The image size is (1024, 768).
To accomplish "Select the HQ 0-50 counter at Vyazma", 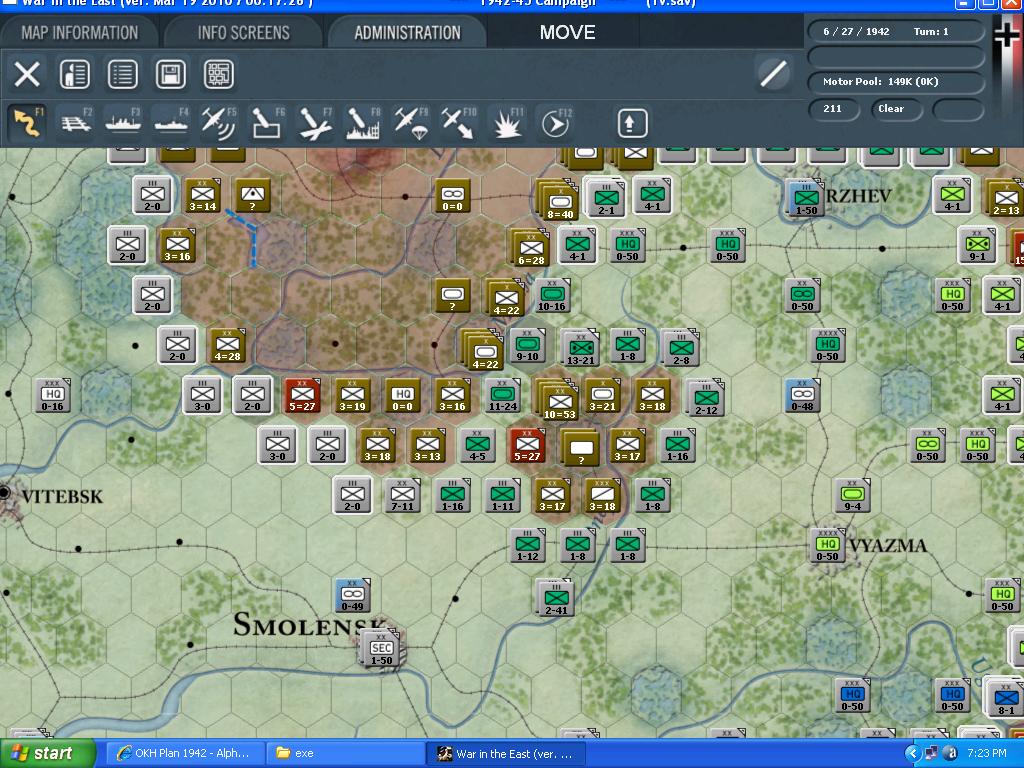I will click(828, 545).
